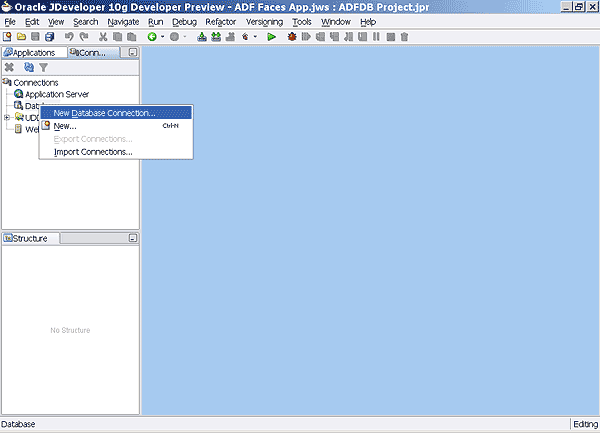Click the Run Manager toolbar icon
The image size is (600, 433).
click(x=245, y=37)
